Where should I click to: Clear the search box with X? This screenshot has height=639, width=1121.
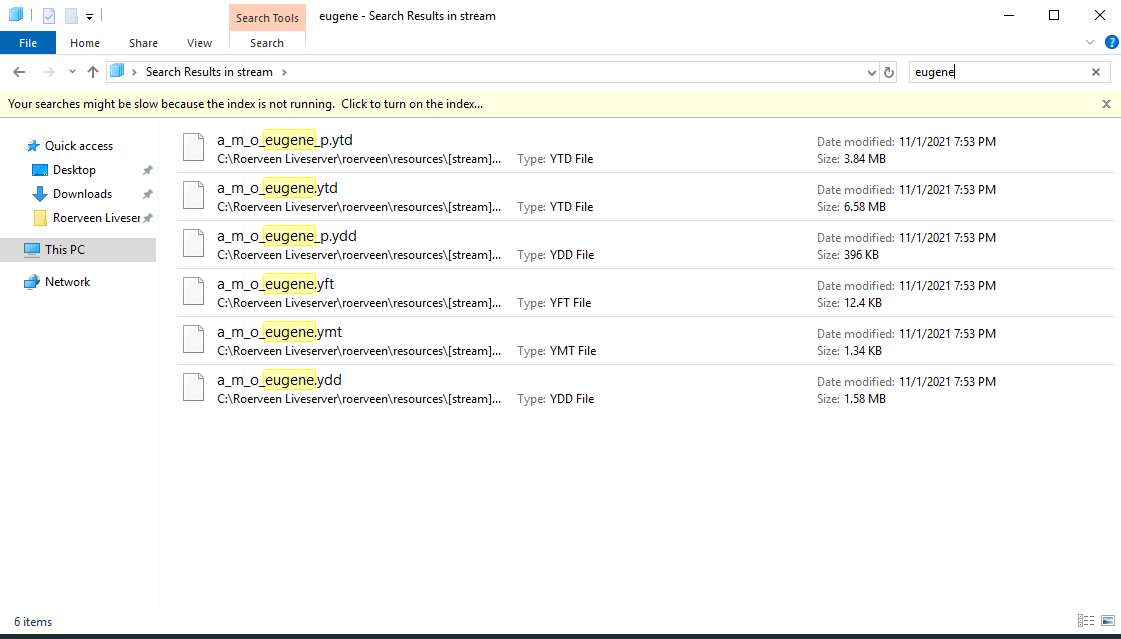point(1095,72)
